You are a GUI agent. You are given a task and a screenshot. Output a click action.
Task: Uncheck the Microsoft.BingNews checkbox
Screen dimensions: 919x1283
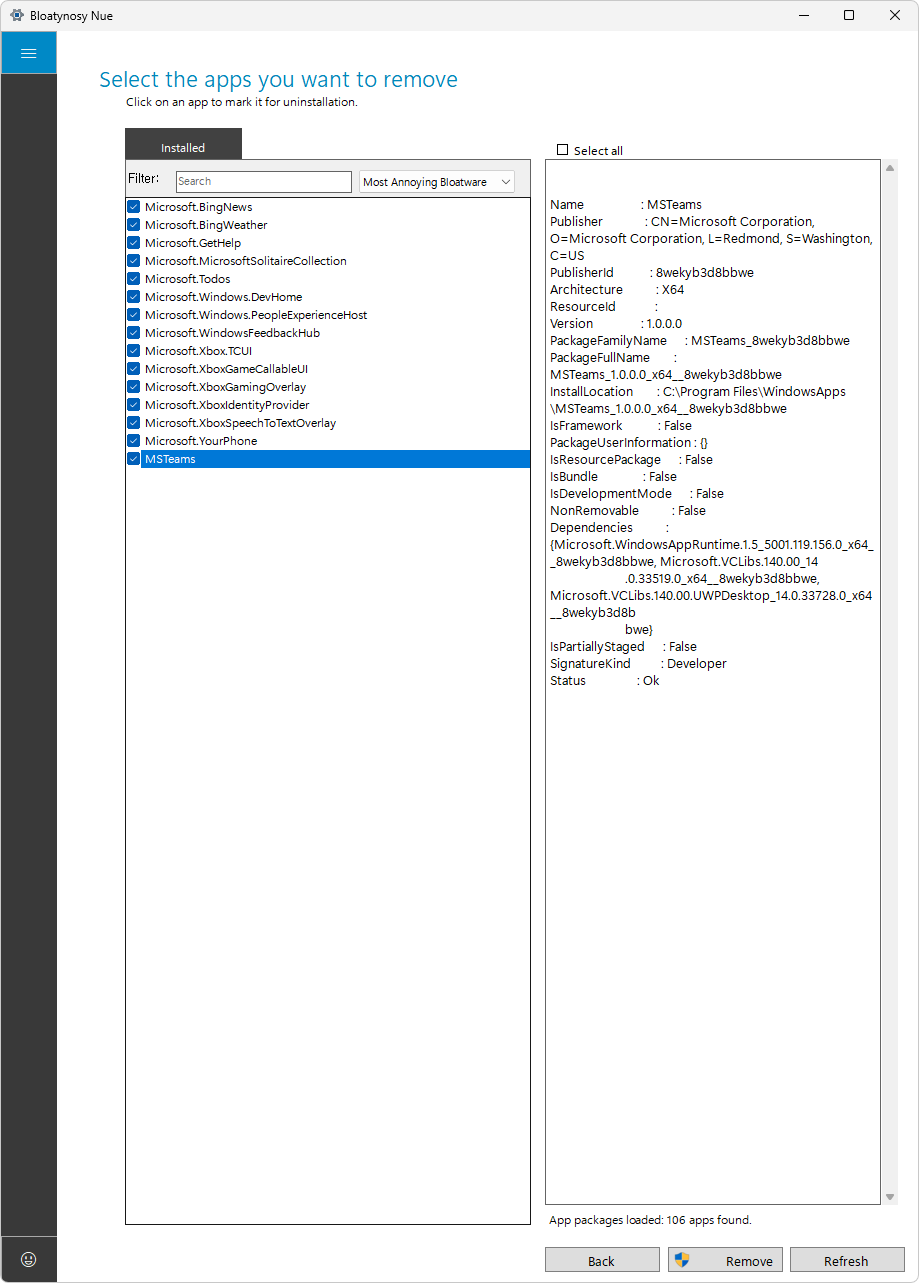tap(133, 207)
